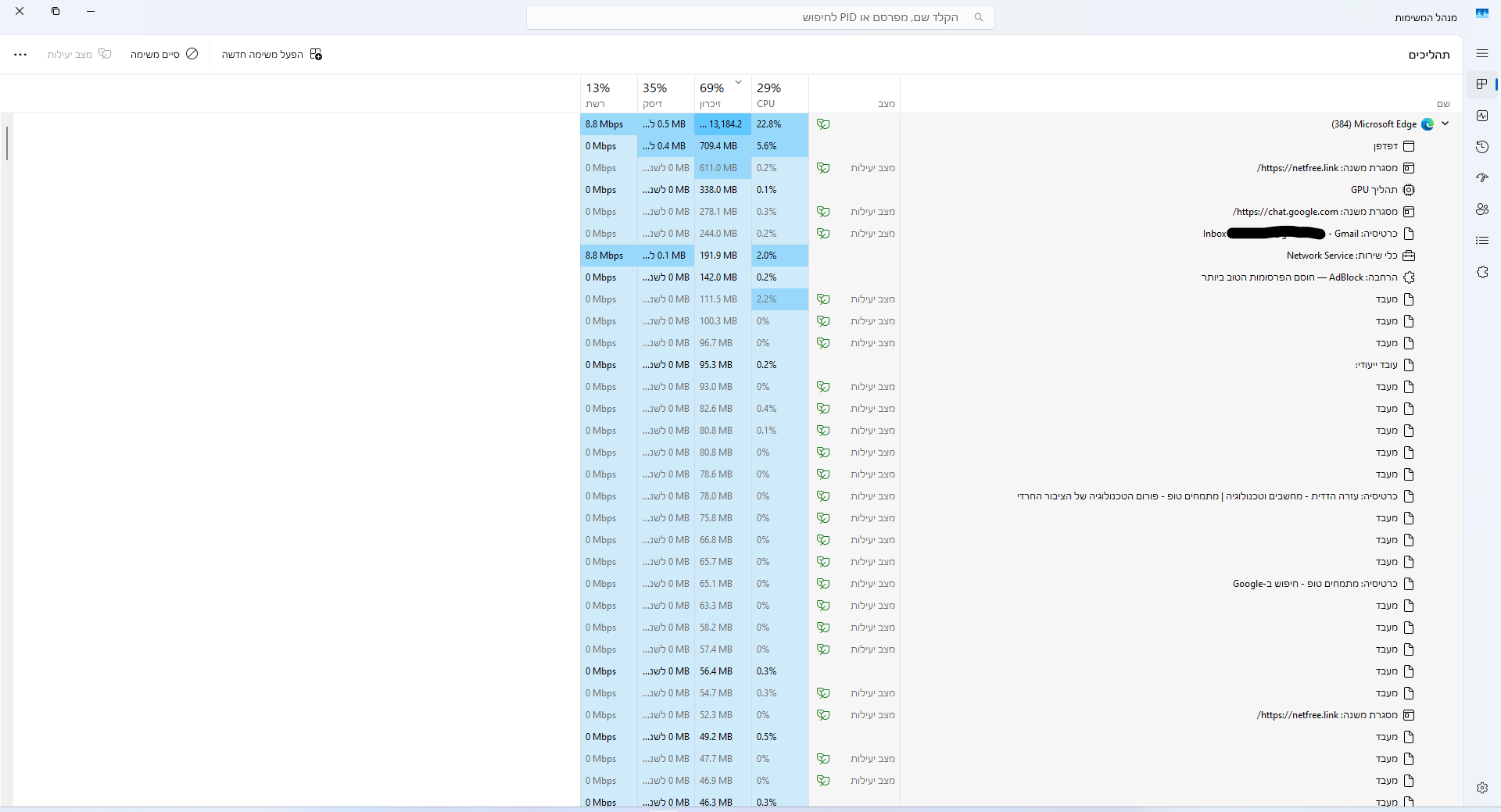Open the Details list icon in sidebar
Viewport: 1501px width, 812px height.
1481,241
